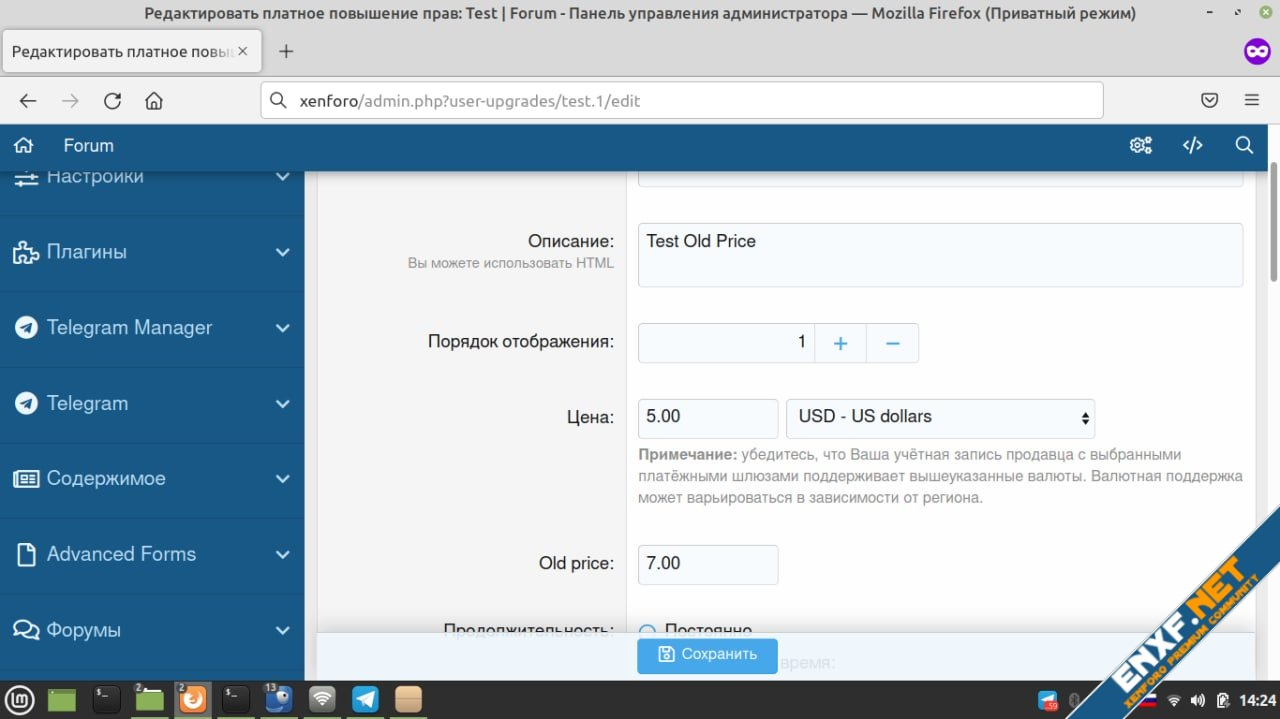This screenshot has height=719, width=1280.
Task: Open the admin settings gears icon
Action: [x=1140, y=145]
